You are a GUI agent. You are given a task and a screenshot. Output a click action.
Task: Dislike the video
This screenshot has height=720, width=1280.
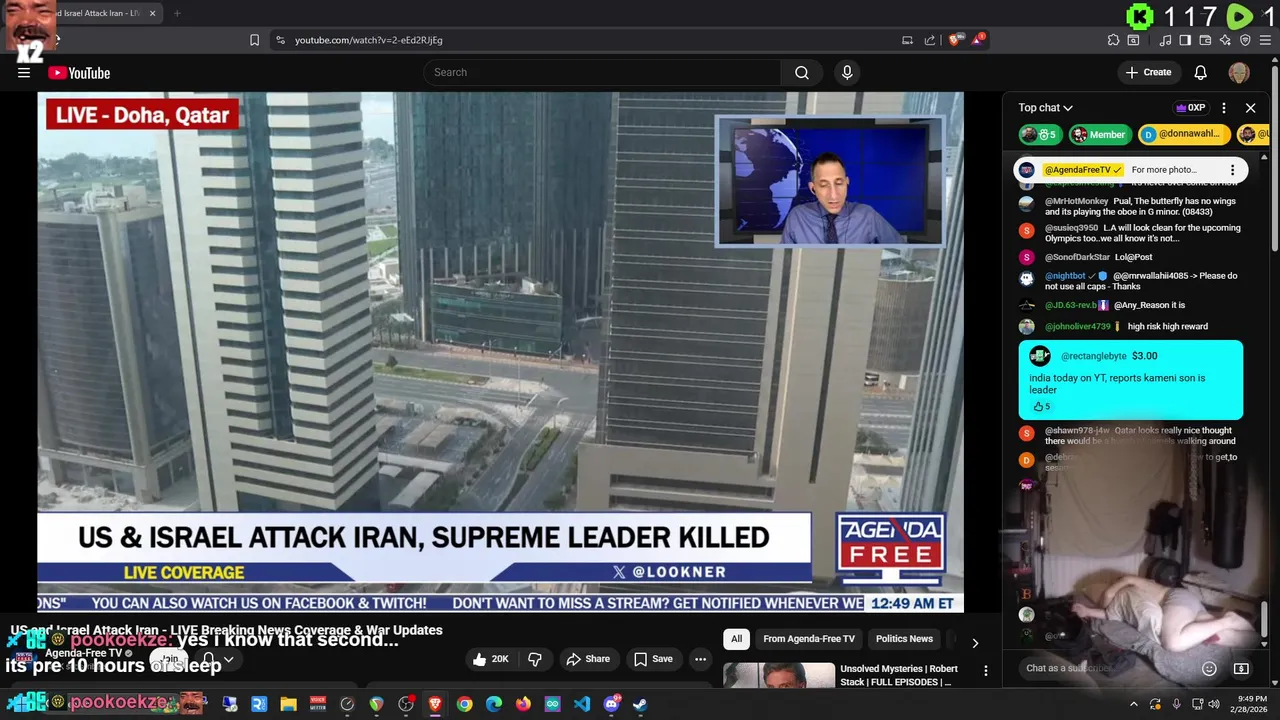[x=535, y=659]
